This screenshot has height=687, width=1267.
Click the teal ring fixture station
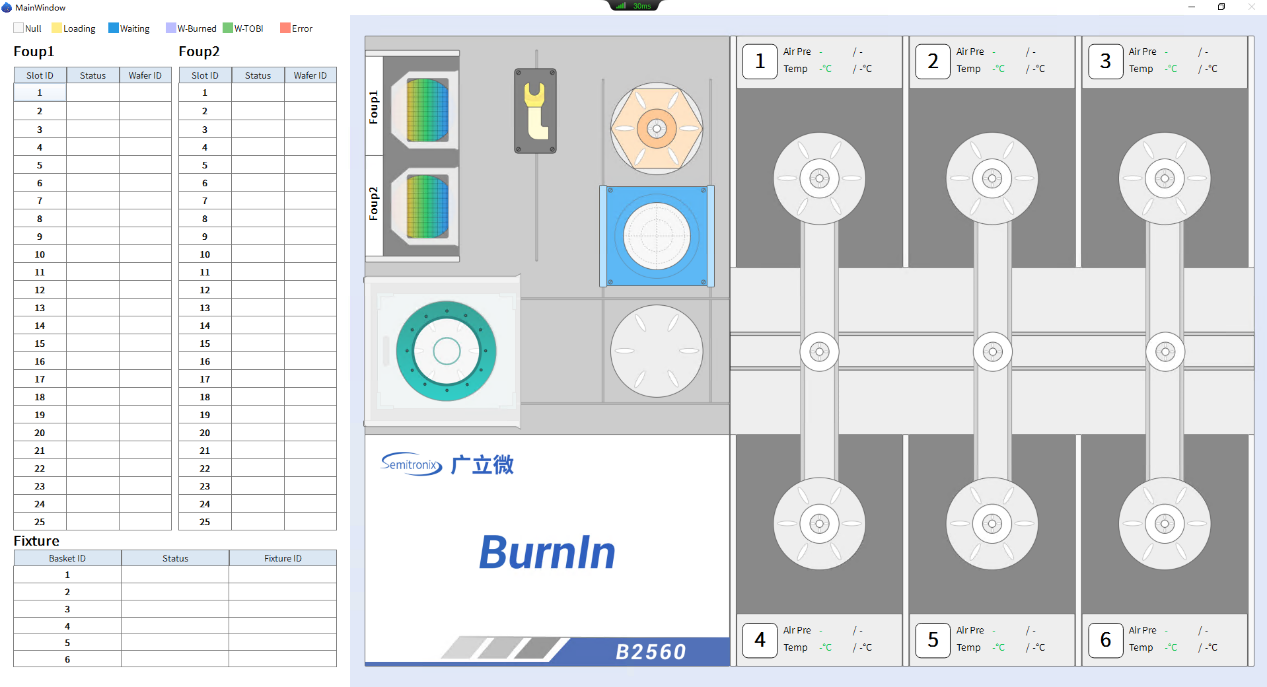pyautogui.click(x=446, y=351)
